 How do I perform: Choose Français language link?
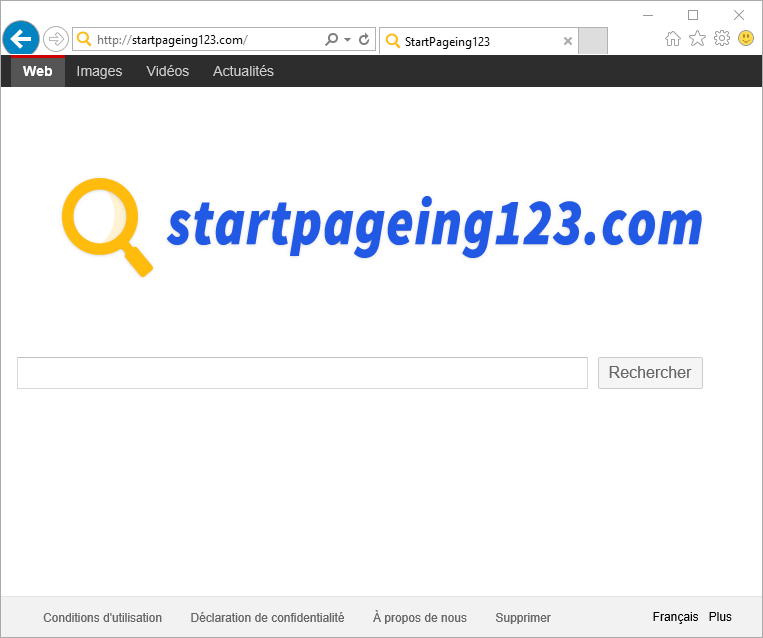[675, 617]
